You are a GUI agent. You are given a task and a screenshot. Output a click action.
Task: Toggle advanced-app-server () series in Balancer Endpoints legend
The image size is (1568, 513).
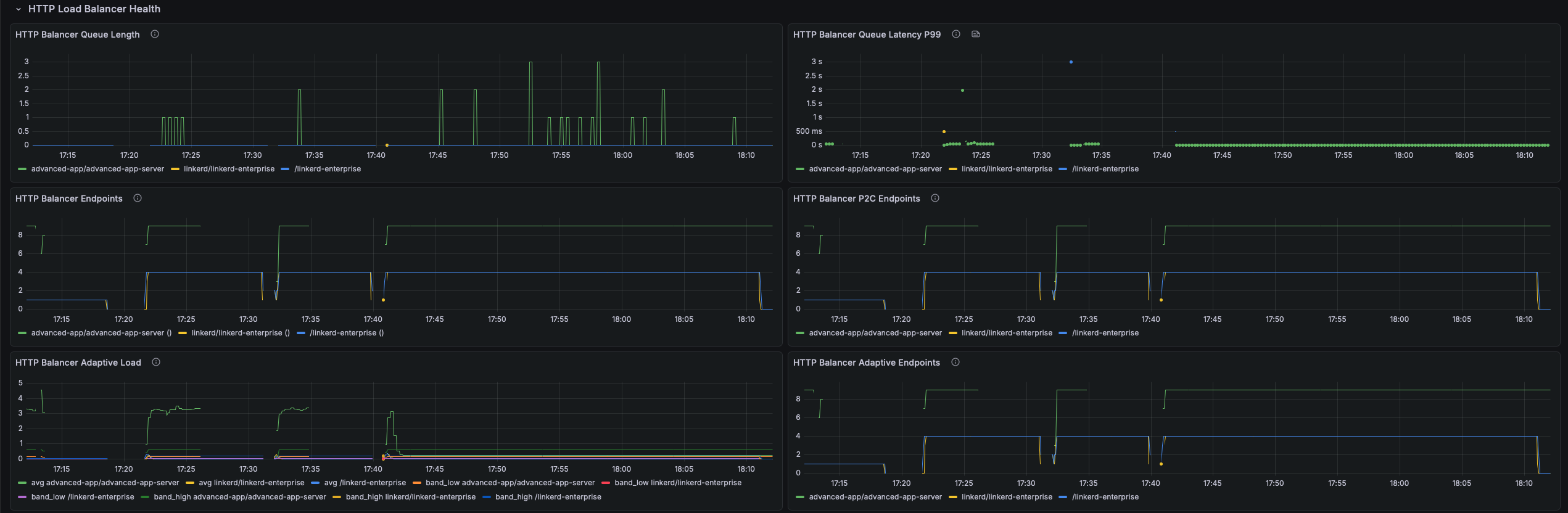pyautogui.click(x=101, y=333)
